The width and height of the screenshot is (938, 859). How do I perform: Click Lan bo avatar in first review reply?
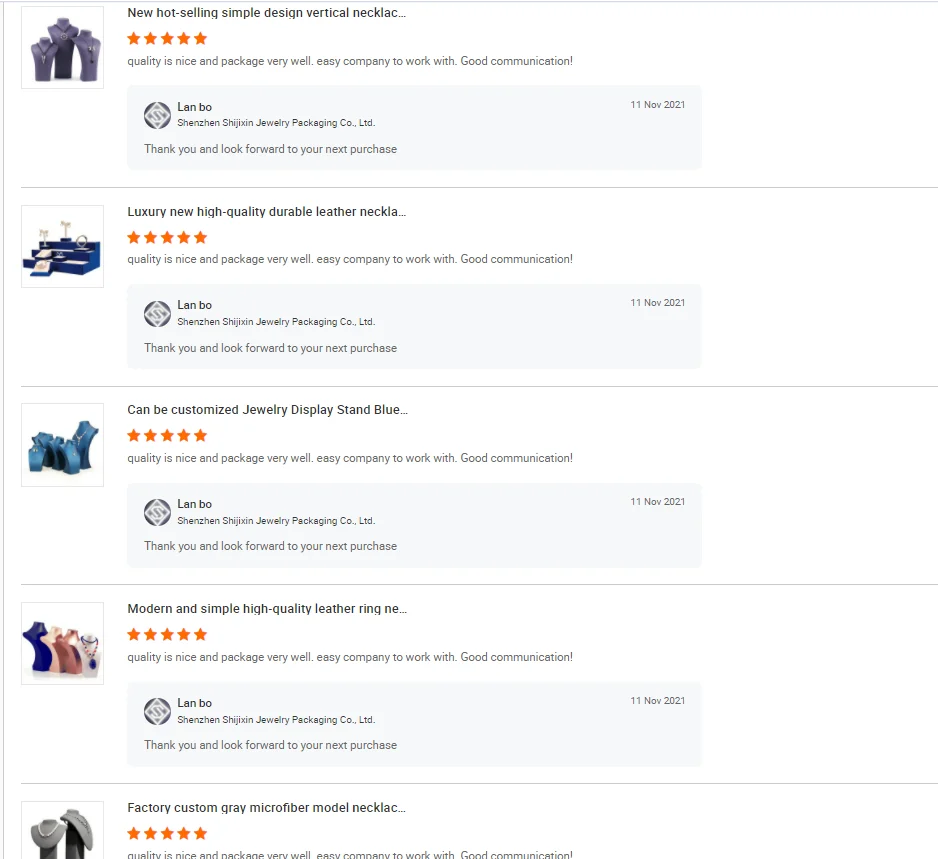click(x=157, y=115)
